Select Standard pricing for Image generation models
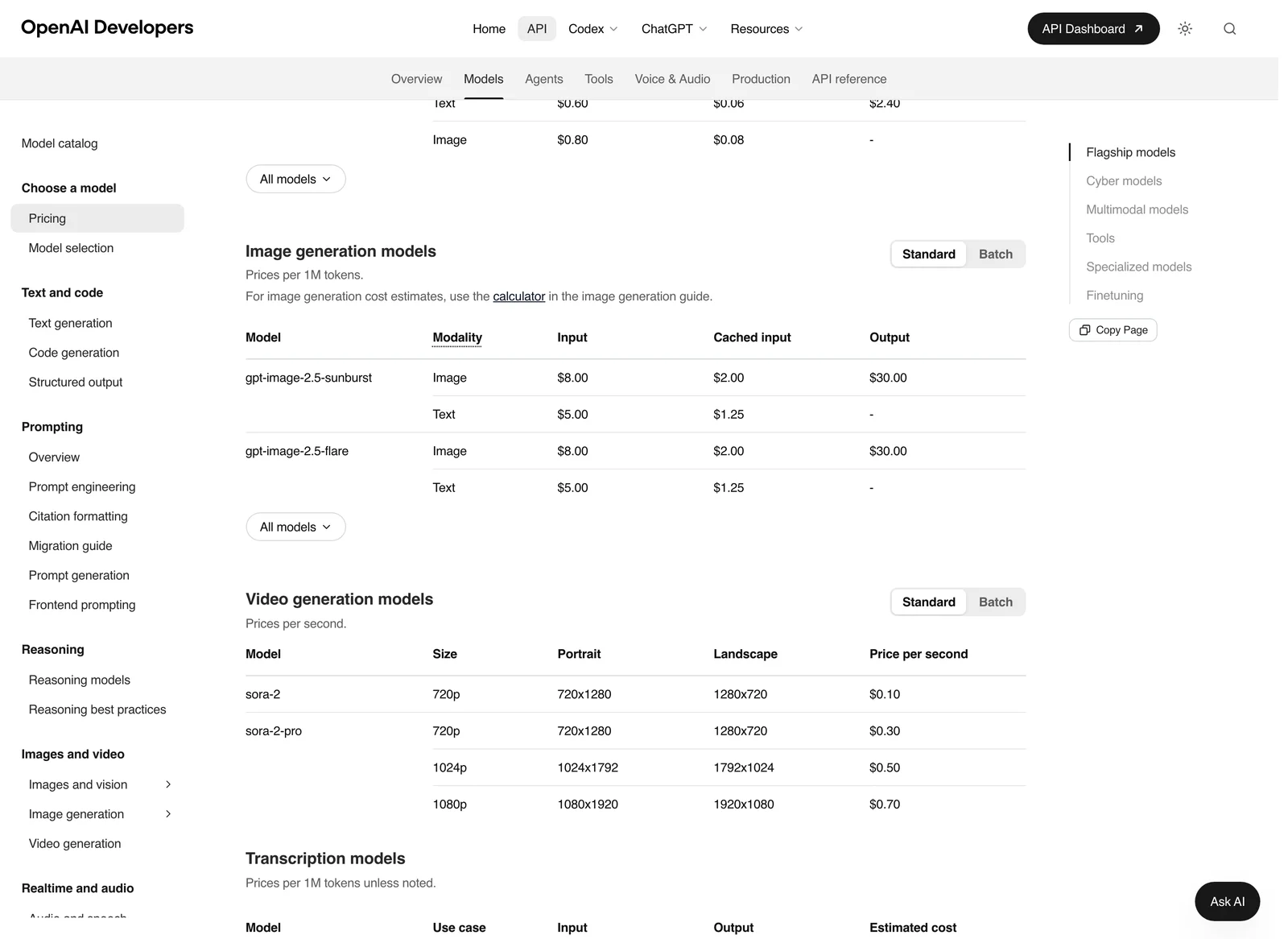 [x=929, y=254]
